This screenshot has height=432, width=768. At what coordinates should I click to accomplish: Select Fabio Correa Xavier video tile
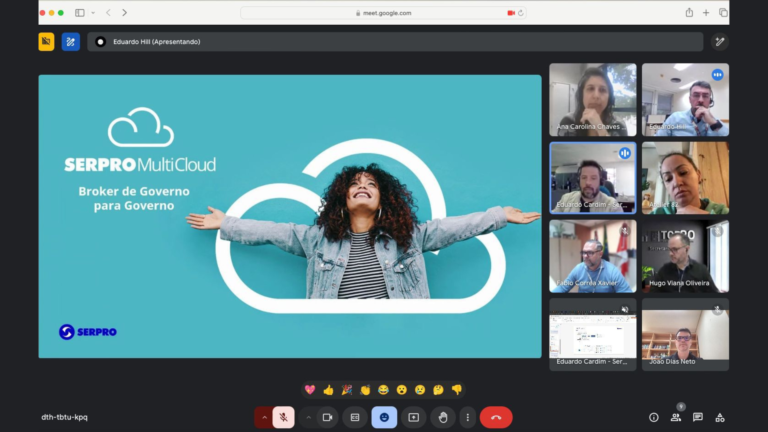[x=593, y=256]
